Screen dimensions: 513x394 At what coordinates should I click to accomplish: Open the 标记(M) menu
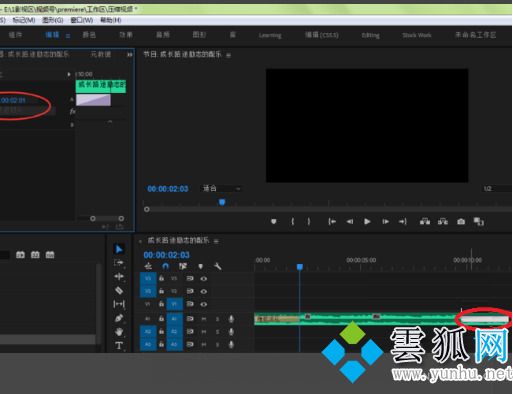[24, 20]
